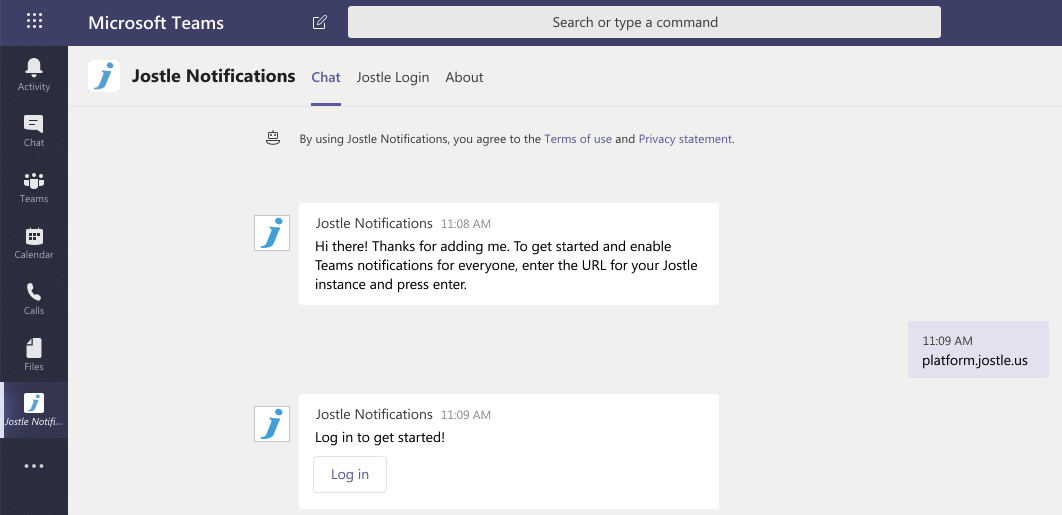Open Calls from sidebar
Screen dimensions: 1062x515
click(34, 298)
